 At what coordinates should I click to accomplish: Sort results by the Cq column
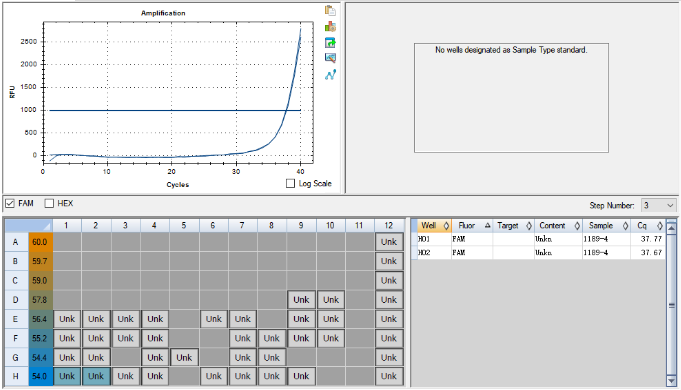click(x=648, y=225)
